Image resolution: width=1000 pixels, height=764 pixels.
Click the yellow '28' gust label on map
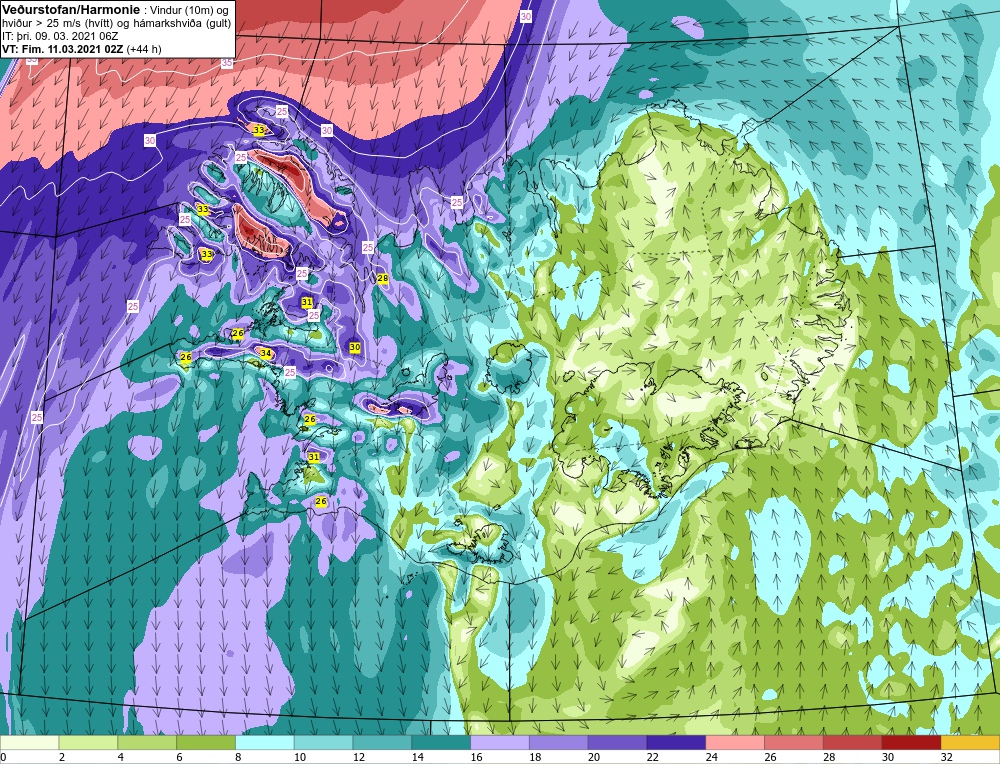coord(383,278)
